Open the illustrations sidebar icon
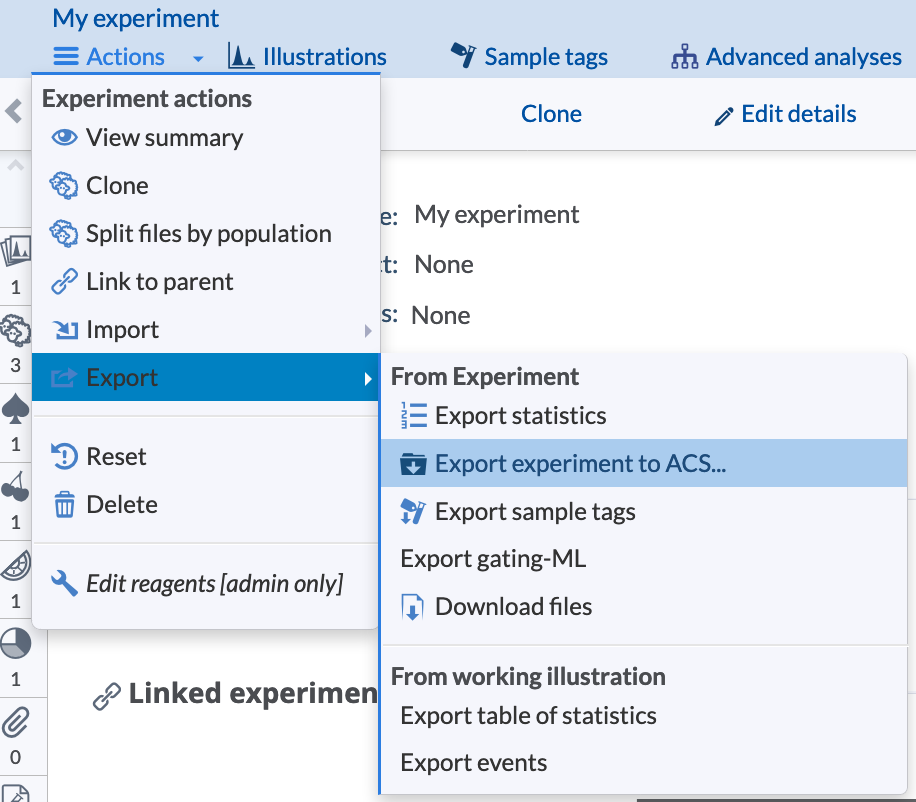 (16, 252)
